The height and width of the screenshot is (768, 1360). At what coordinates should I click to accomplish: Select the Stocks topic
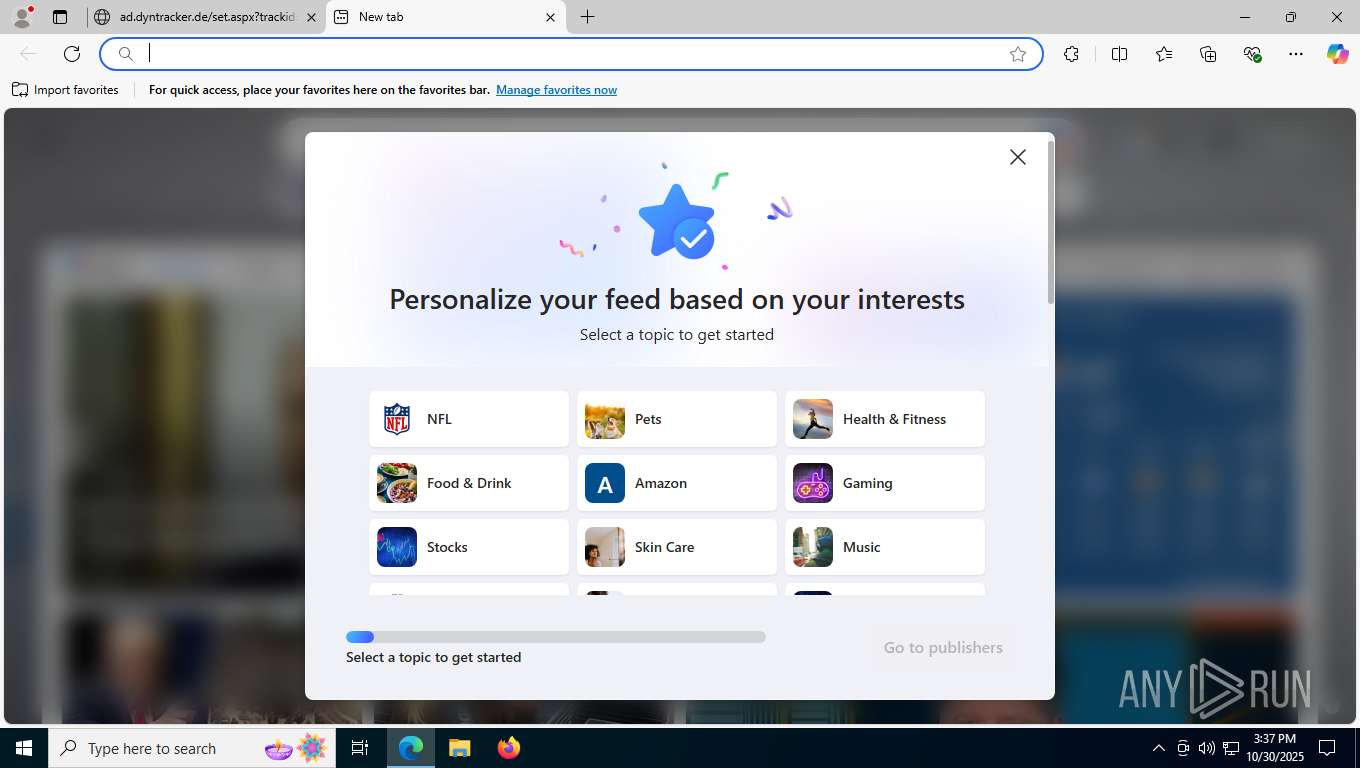coord(469,547)
